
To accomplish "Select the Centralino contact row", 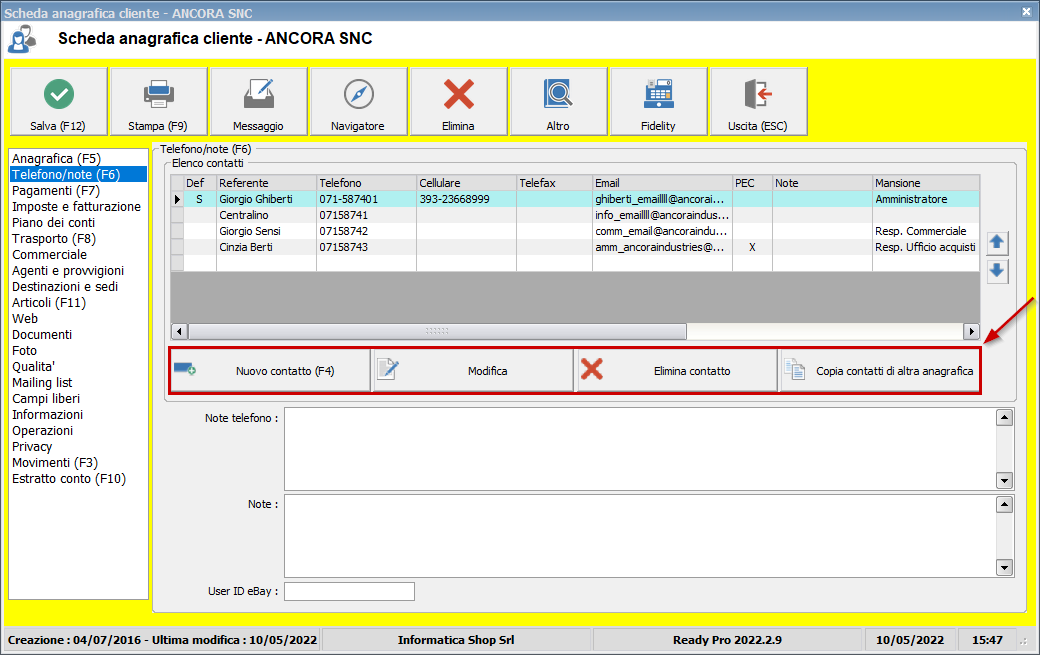I will [575, 215].
